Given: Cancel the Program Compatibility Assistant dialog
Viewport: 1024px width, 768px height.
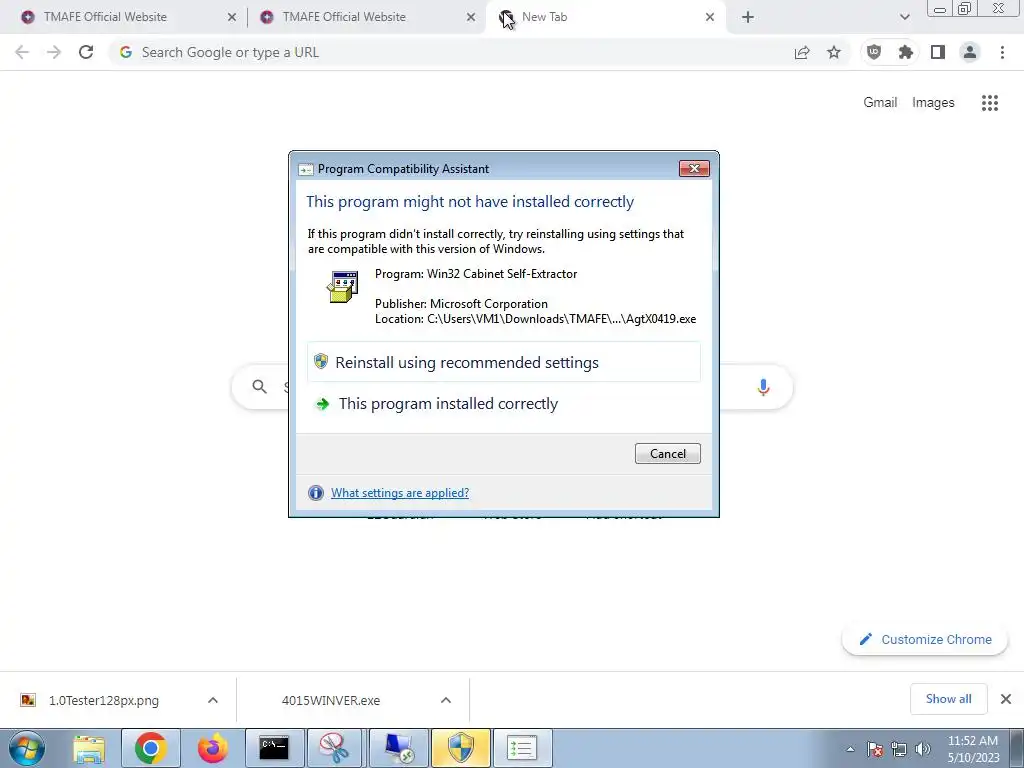Looking at the screenshot, I should click(x=667, y=453).
